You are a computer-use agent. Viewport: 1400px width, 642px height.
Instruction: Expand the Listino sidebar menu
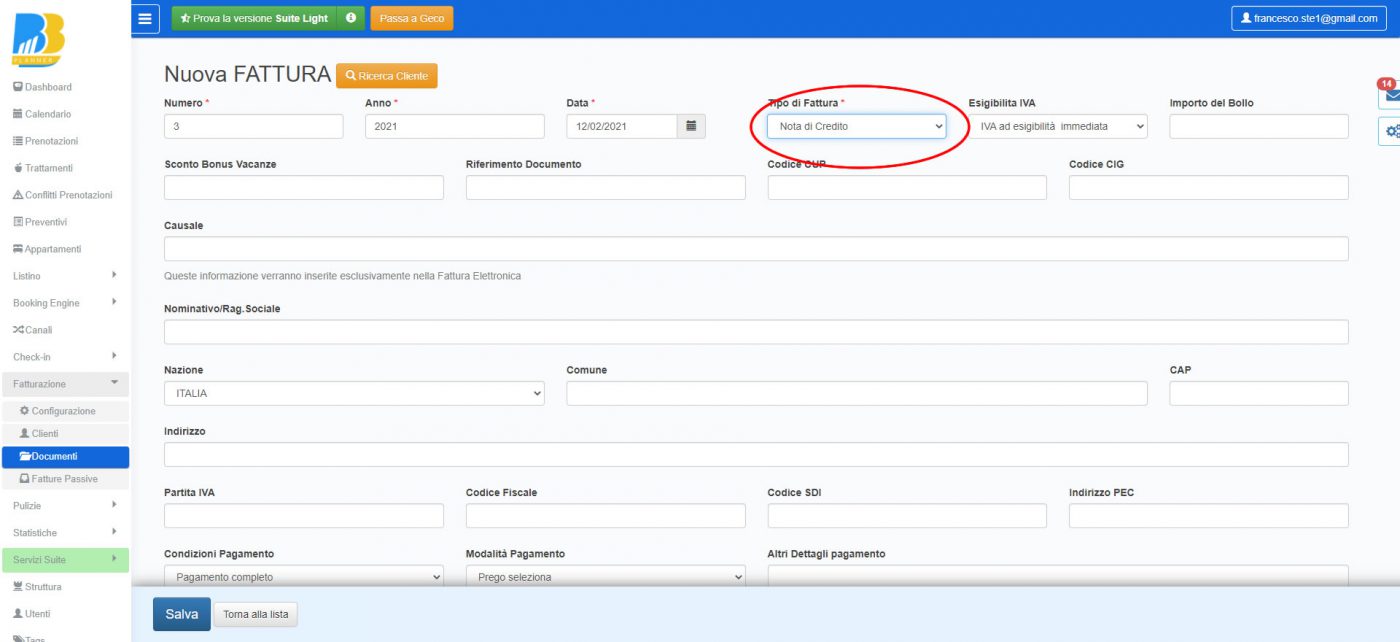click(65, 276)
